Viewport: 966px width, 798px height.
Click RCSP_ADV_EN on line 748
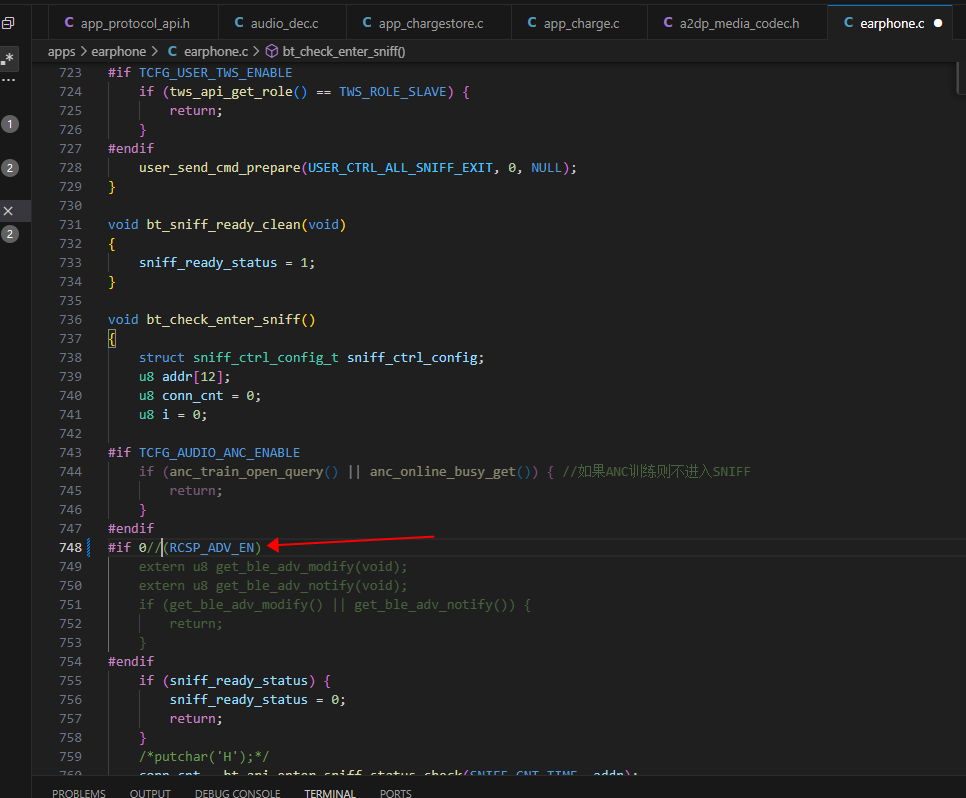click(212, 548)
